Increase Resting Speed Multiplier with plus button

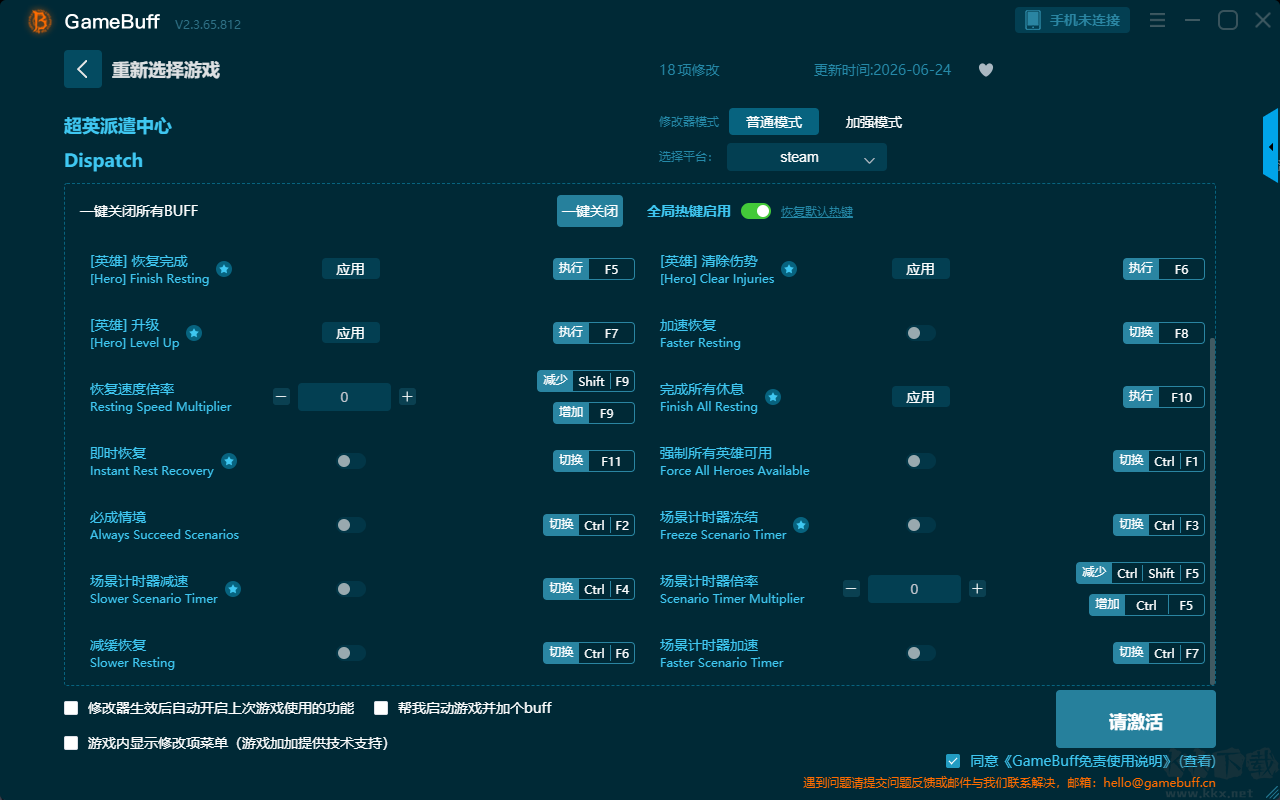click(407, 397)
